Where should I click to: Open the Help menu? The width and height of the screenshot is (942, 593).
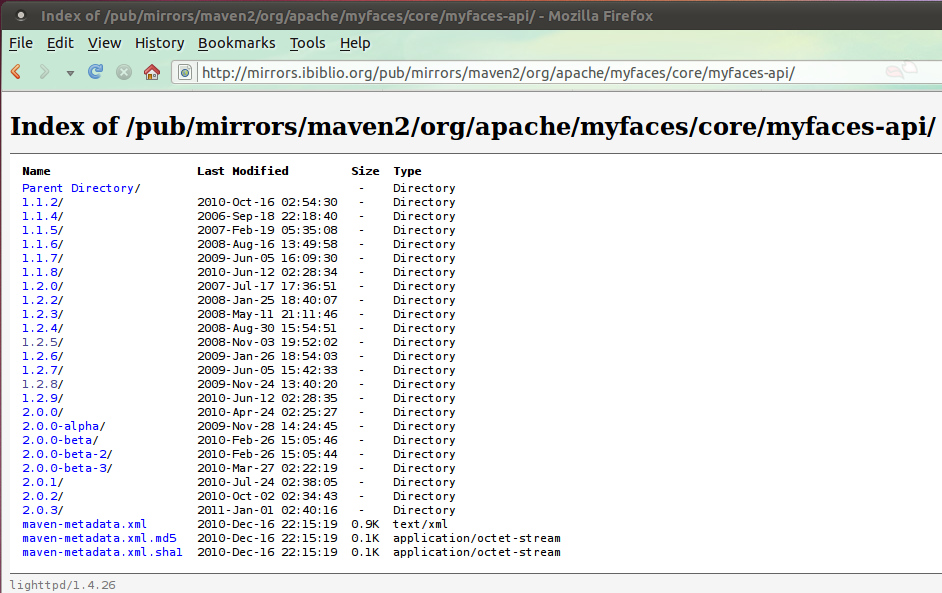tap(355, 43)
